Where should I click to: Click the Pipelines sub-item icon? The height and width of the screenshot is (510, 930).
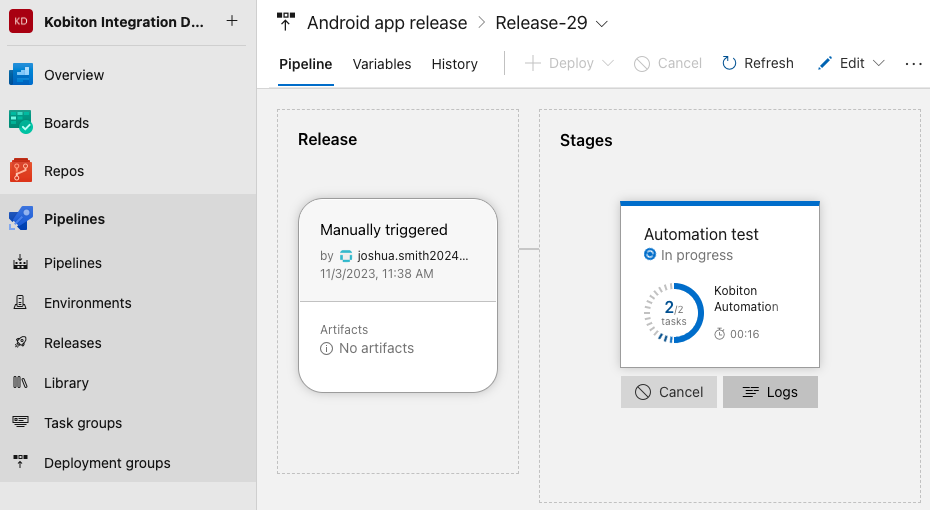(x=21, y=262)
